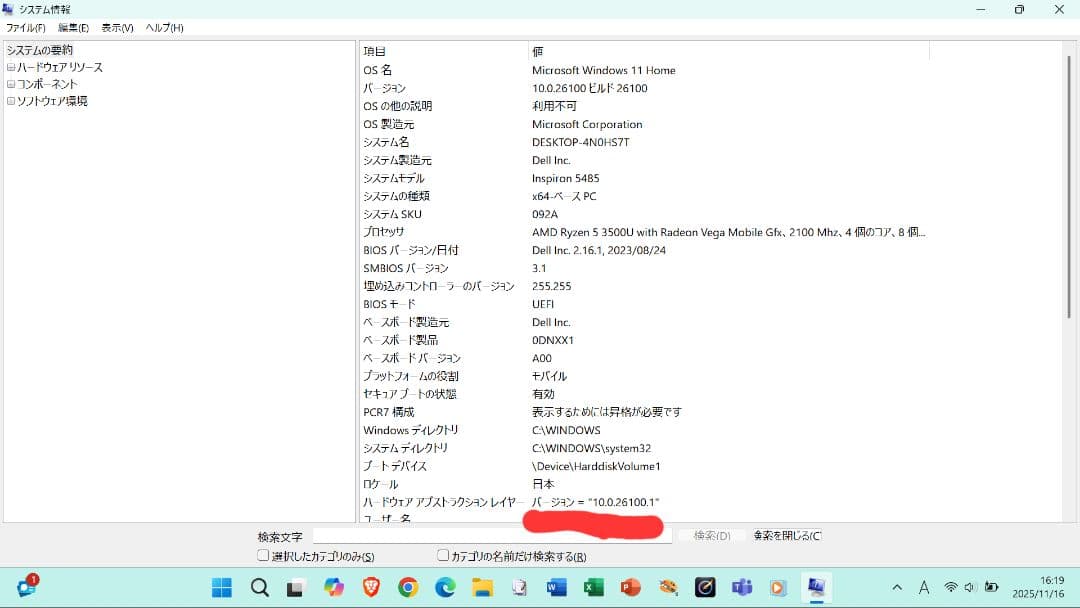Launch Google Chrome from the taskbar
The width and height of the screenshot is (1080, 608).
pos(409,588)
